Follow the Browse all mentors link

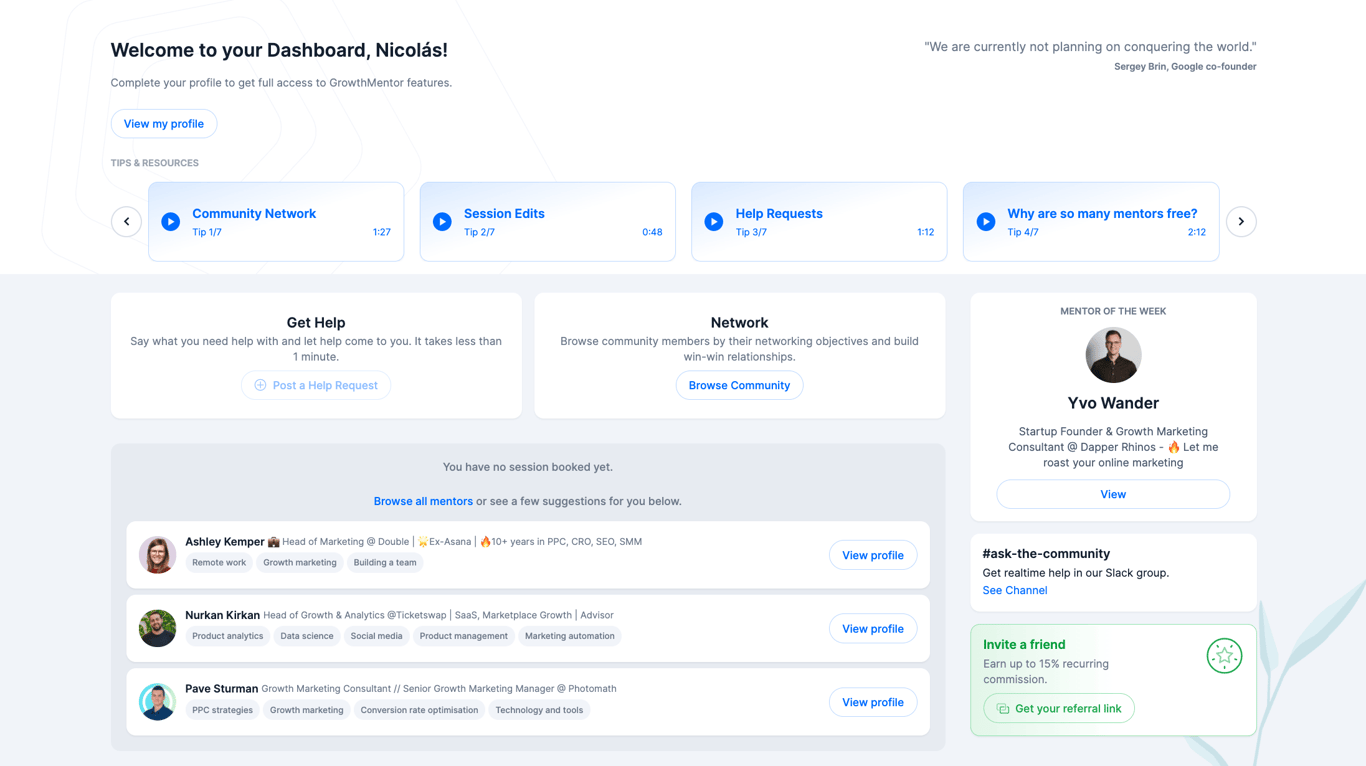[423, 501]
